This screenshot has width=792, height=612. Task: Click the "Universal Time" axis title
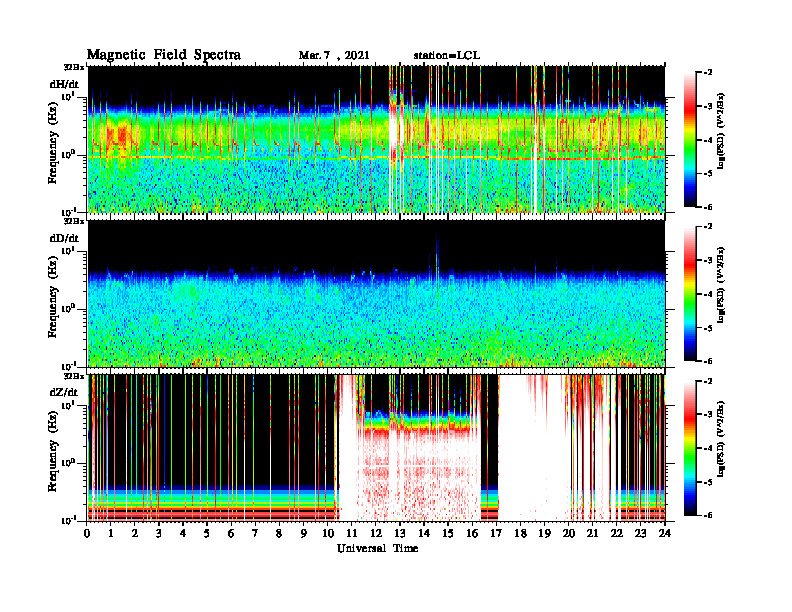point(377,548)
